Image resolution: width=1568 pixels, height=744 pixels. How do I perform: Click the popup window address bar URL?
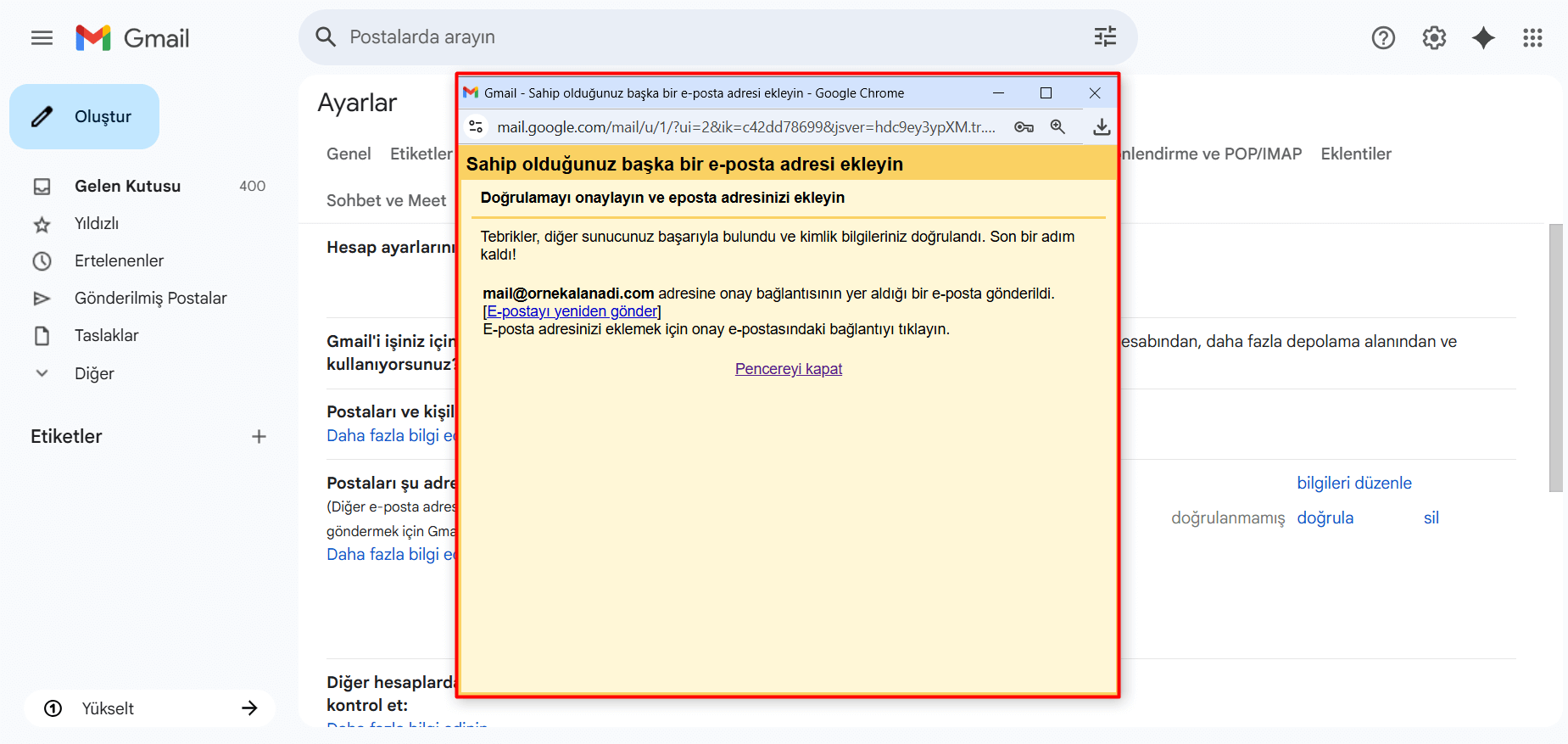click(x=746, y=127)
